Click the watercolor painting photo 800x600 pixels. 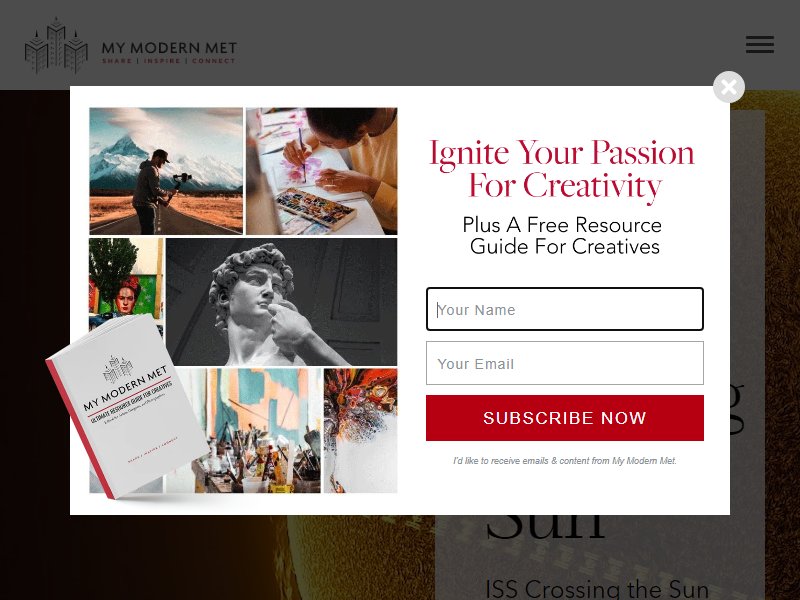pyautogui.click(x=321, y=171)
